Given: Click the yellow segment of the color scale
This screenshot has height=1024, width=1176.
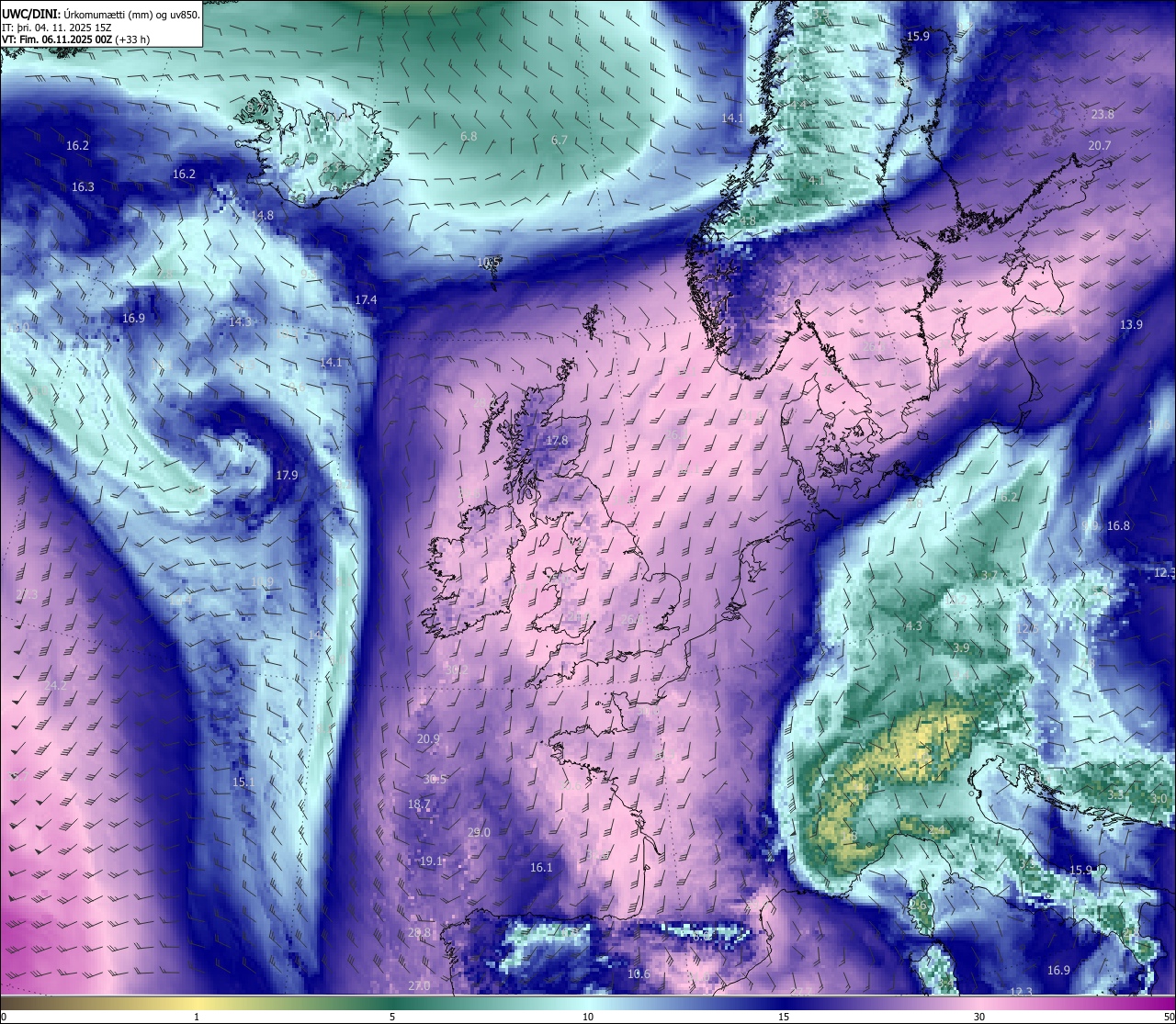Looking at the screenshot, I should click(197, 1004).
